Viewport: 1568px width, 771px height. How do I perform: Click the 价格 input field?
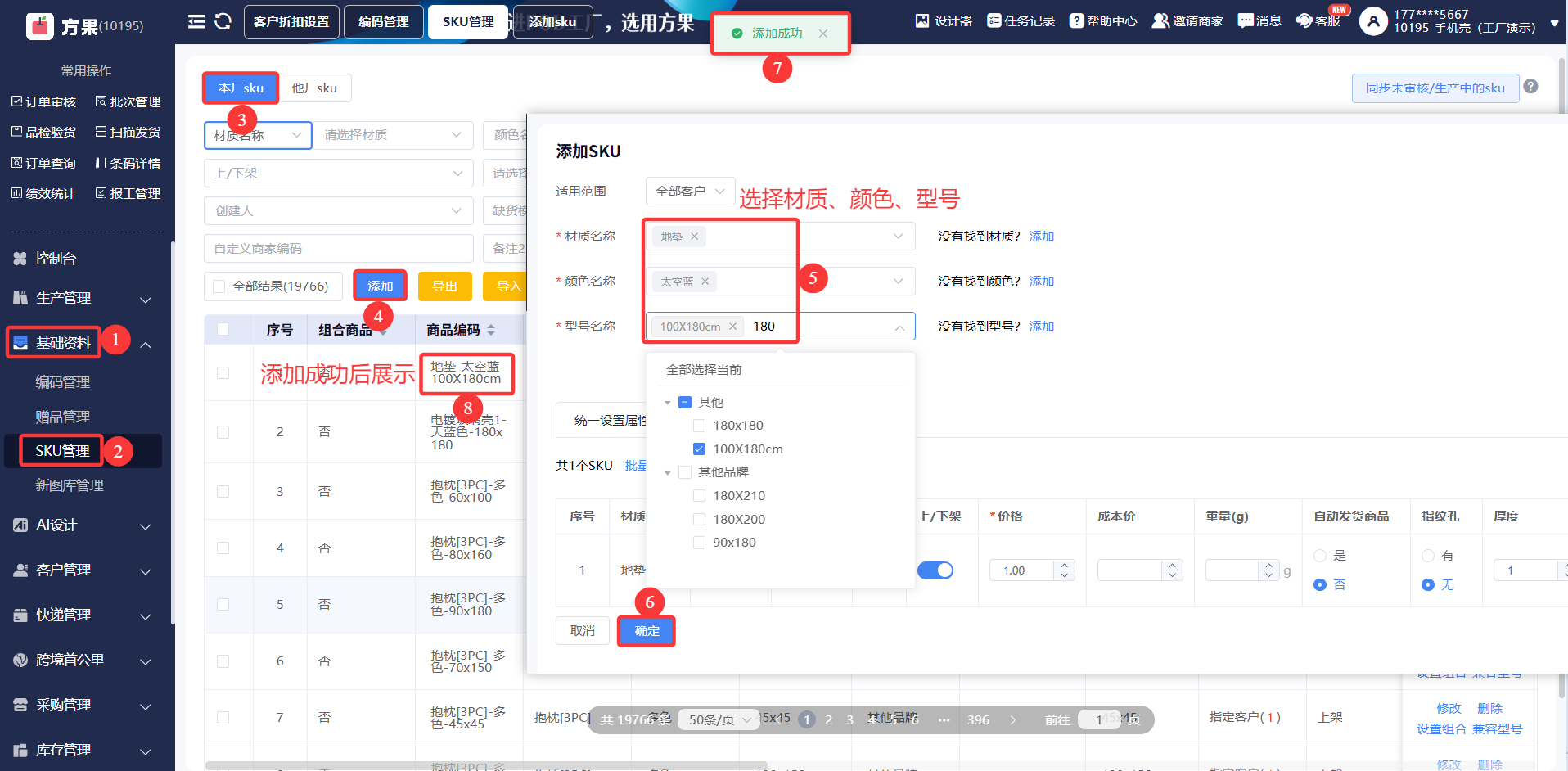(1021, 570)
